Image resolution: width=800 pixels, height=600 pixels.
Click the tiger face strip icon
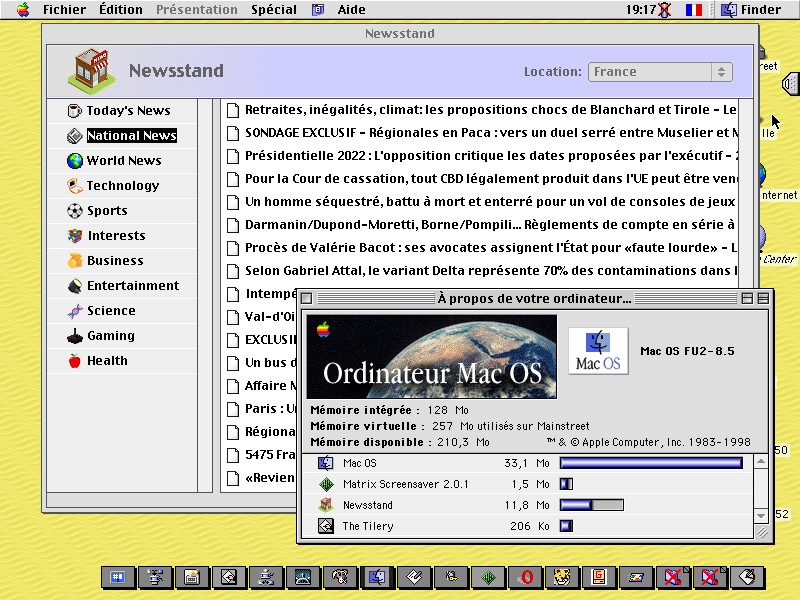click(562, 577)
